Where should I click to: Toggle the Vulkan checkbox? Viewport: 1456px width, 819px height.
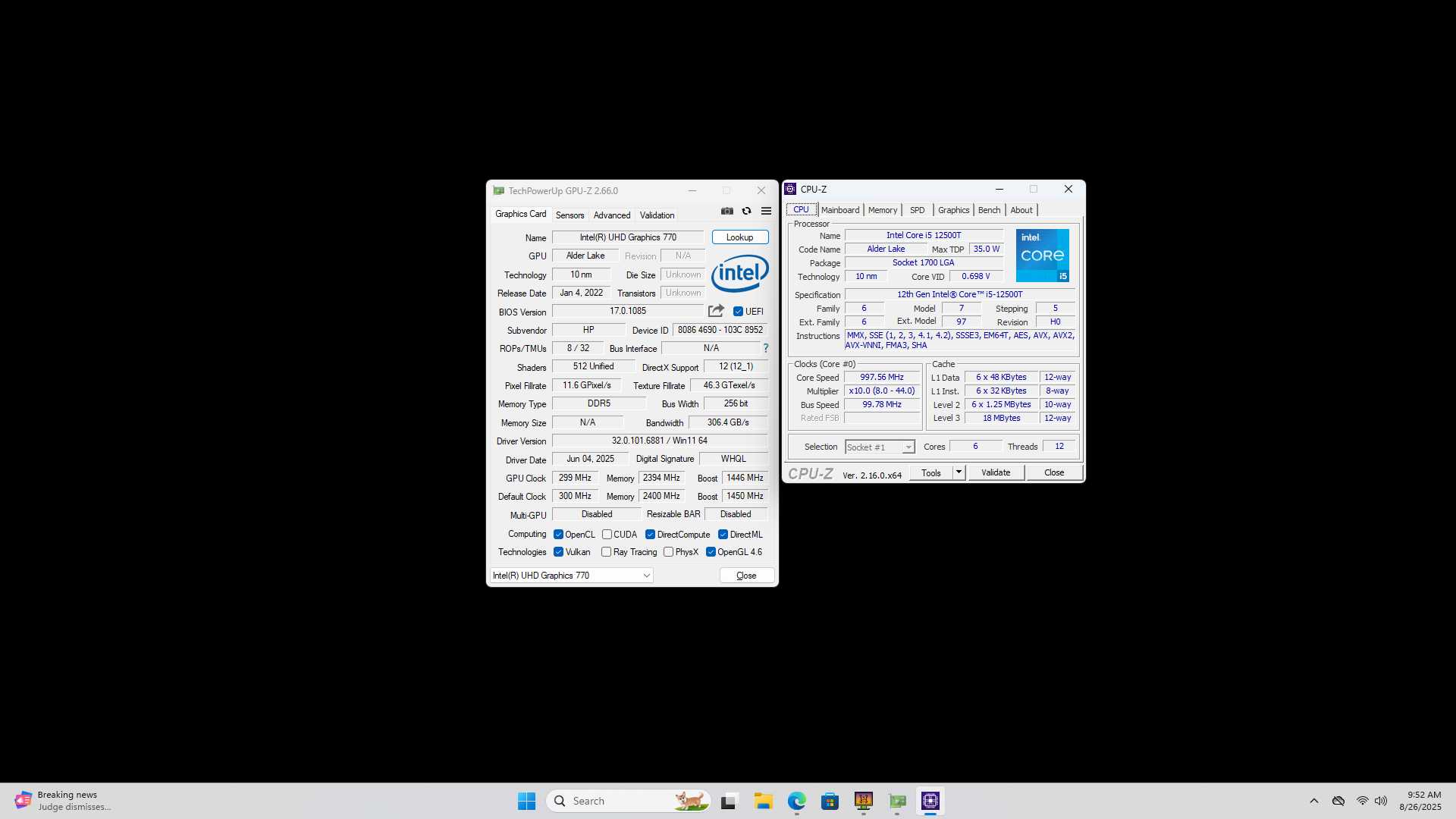[x=558, y=552]
